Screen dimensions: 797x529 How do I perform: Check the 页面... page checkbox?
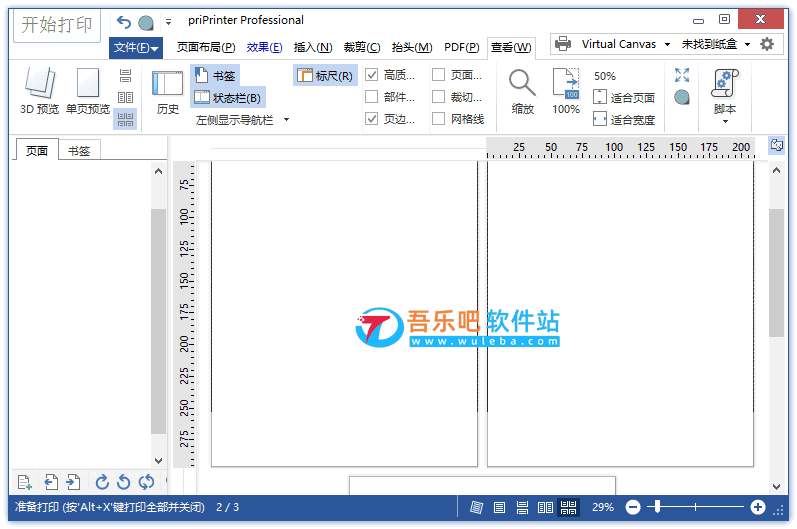tap(438, 75)
